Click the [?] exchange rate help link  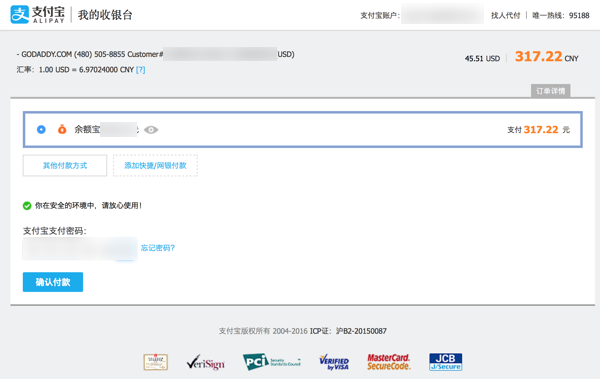click(140, 70)
